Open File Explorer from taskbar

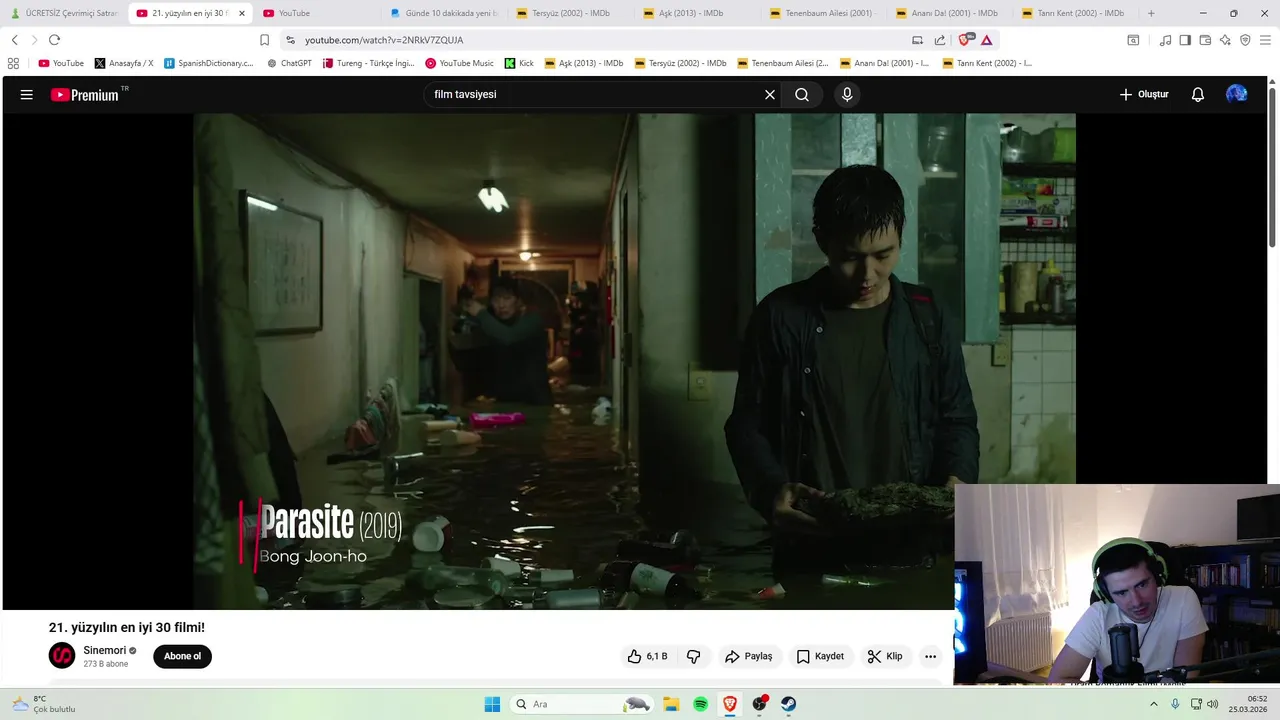[671, 704]
